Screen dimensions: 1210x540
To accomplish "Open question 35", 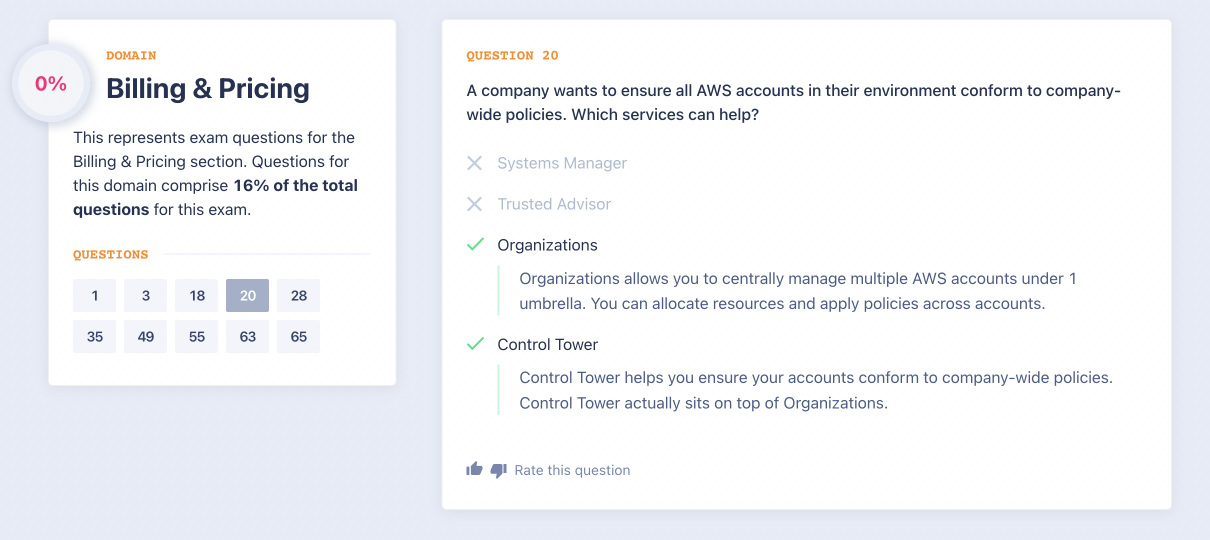I will (x=95, y=337).
